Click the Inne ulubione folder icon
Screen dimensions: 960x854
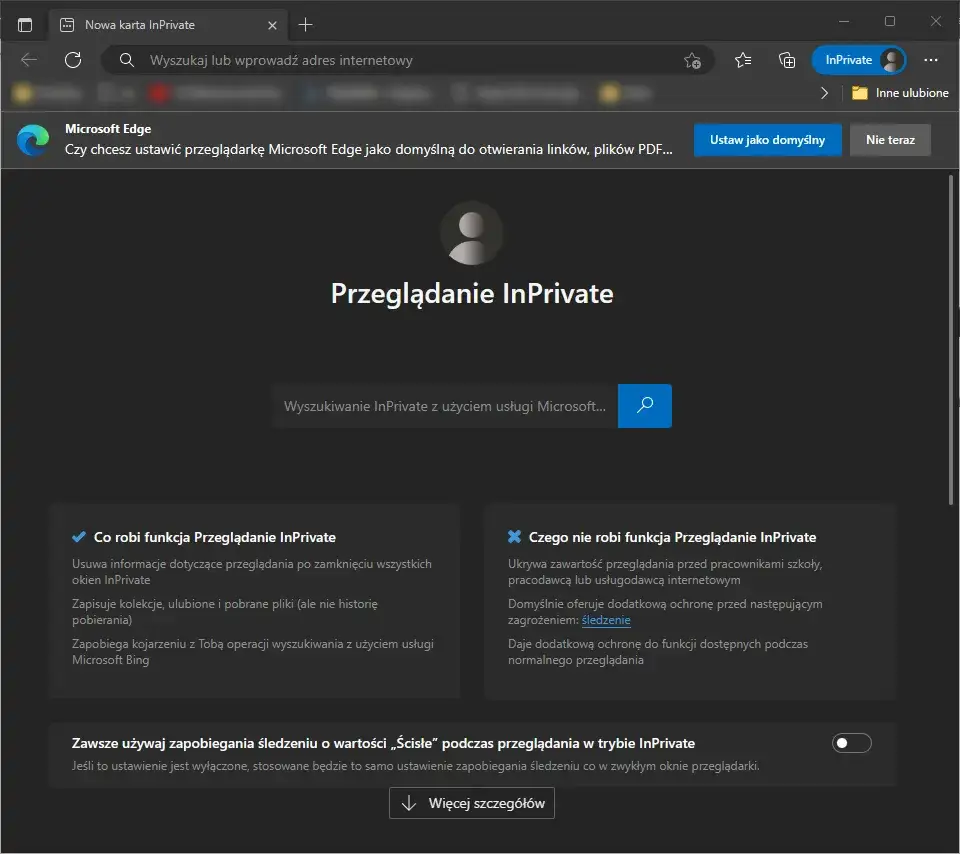tap(862, 92)
